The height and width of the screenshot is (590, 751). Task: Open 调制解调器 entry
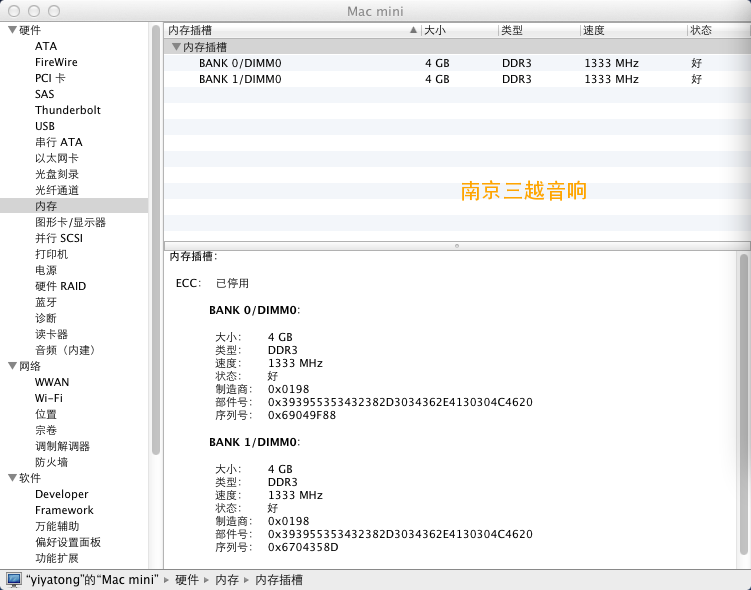pyautogui.click(x=62, y=446)
